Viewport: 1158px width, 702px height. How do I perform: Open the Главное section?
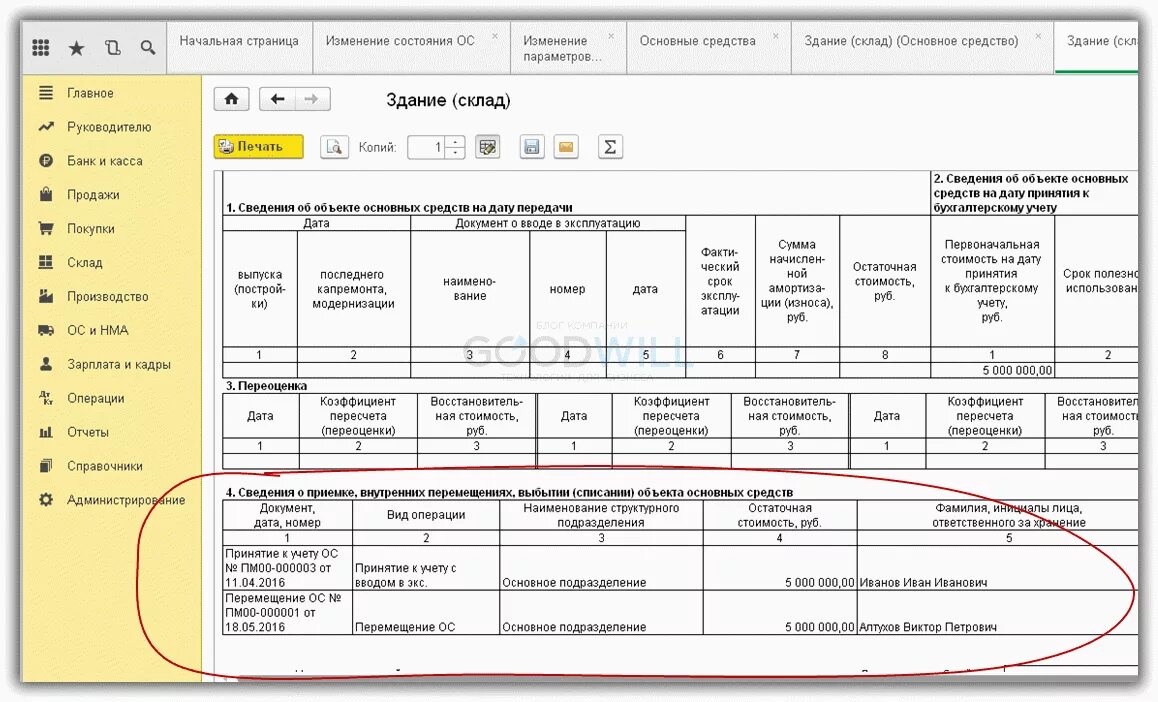click(x=90, y=93)
